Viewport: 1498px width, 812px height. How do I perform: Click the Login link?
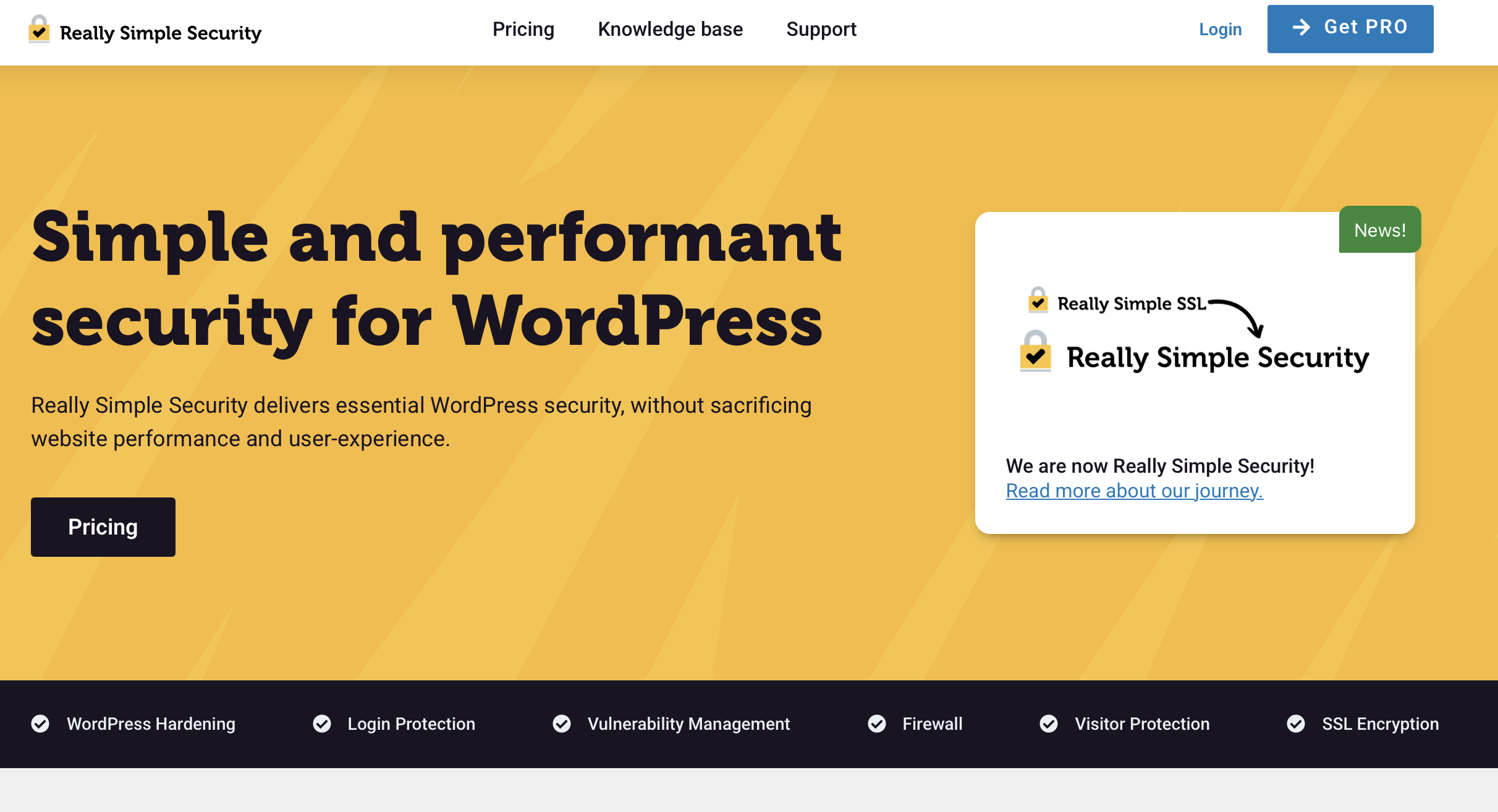click(x=1221, y=29)
